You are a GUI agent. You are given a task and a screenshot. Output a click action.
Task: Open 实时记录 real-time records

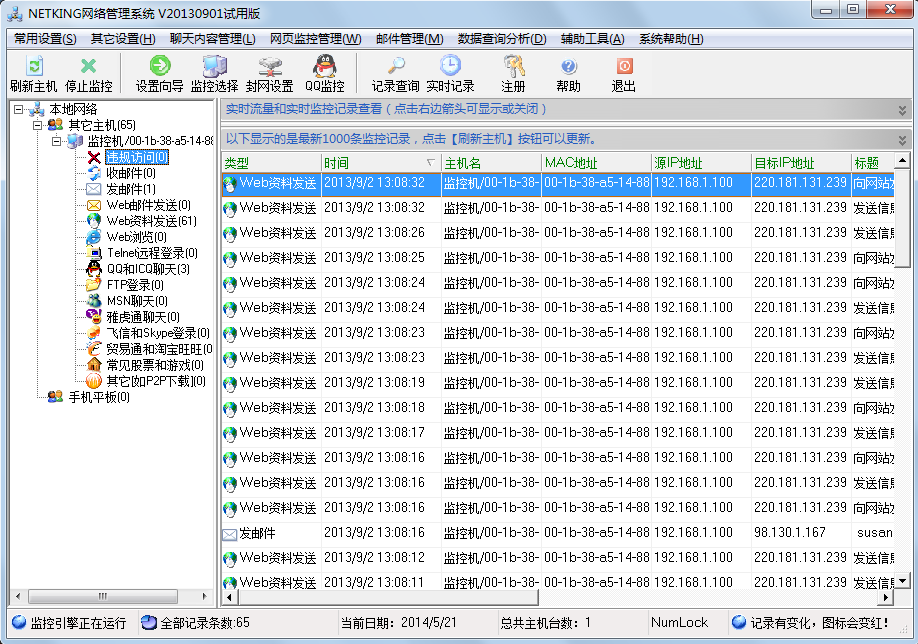[450, 74]
